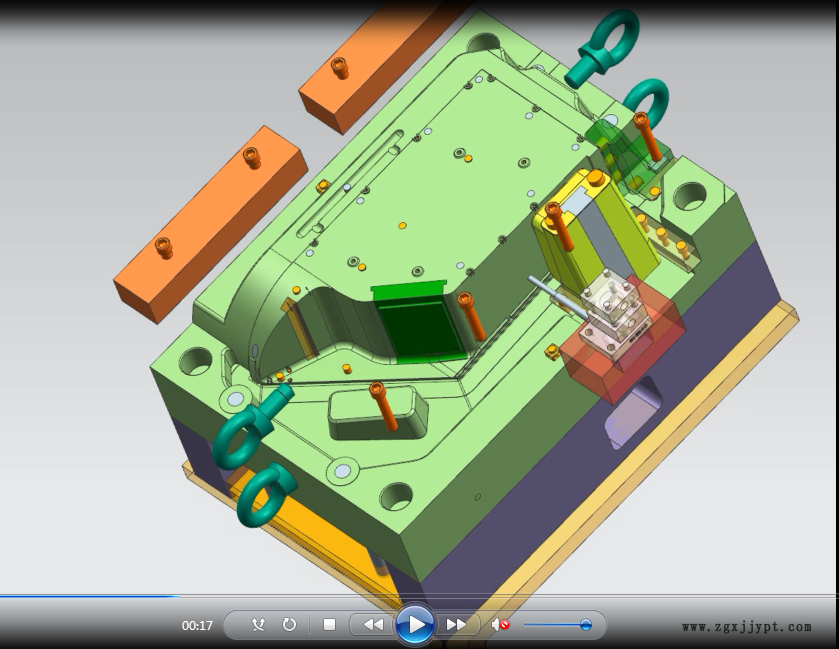Screen dimensions: 839x649
Task: Unmute the sound via speaker icon
Action: 499,625
